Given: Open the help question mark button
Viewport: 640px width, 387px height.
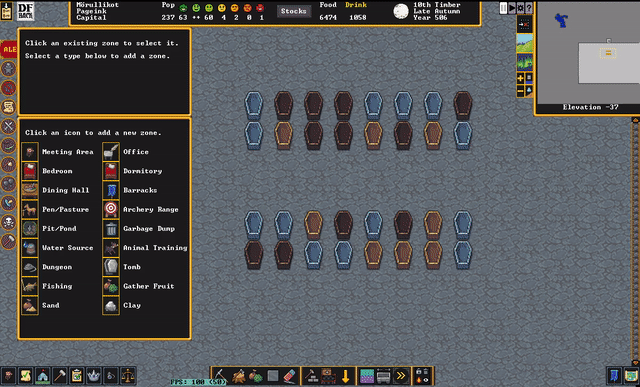Looking at the screenshot, I should 529,8.
